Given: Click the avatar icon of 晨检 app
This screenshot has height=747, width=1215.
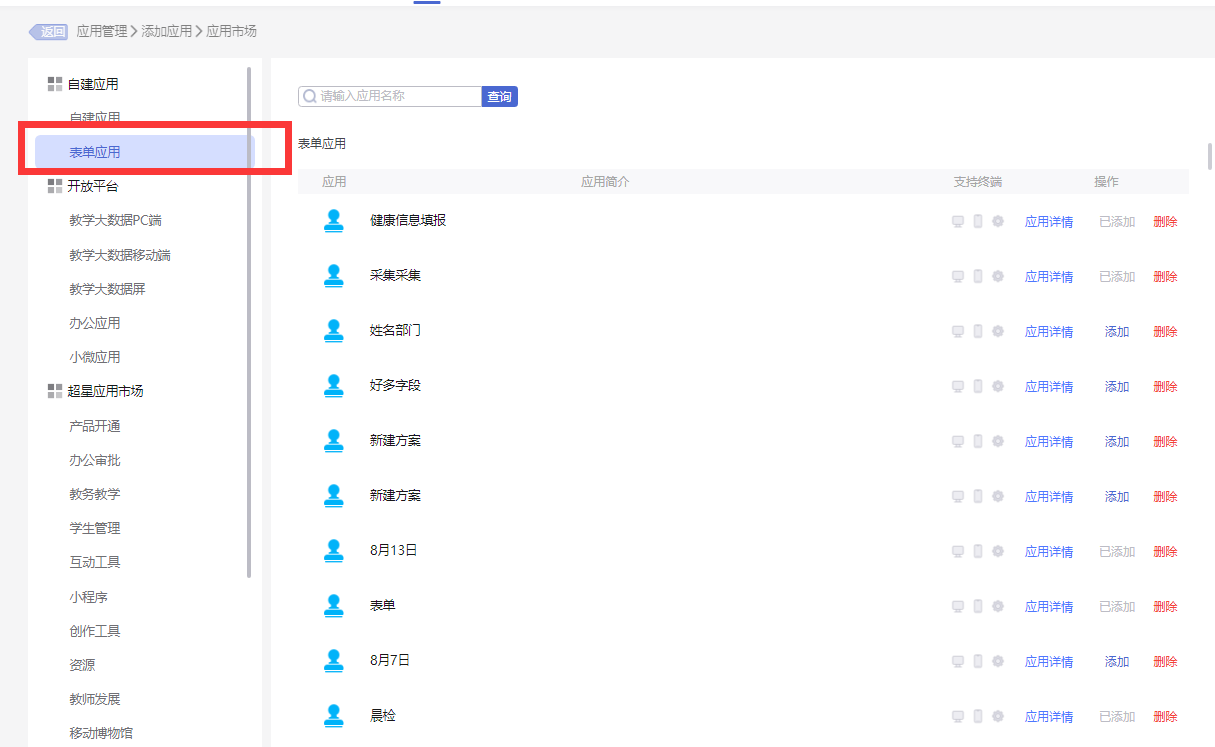Looking at the screenshot, I should 334,716.
